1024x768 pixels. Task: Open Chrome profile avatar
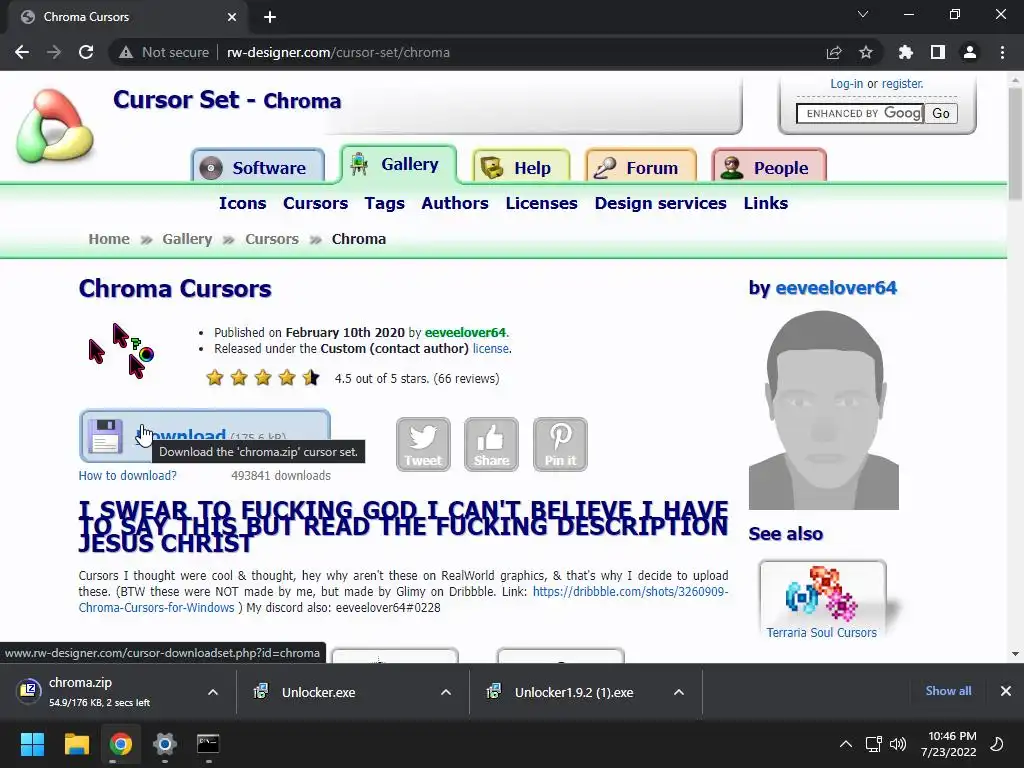coord(970,52)
